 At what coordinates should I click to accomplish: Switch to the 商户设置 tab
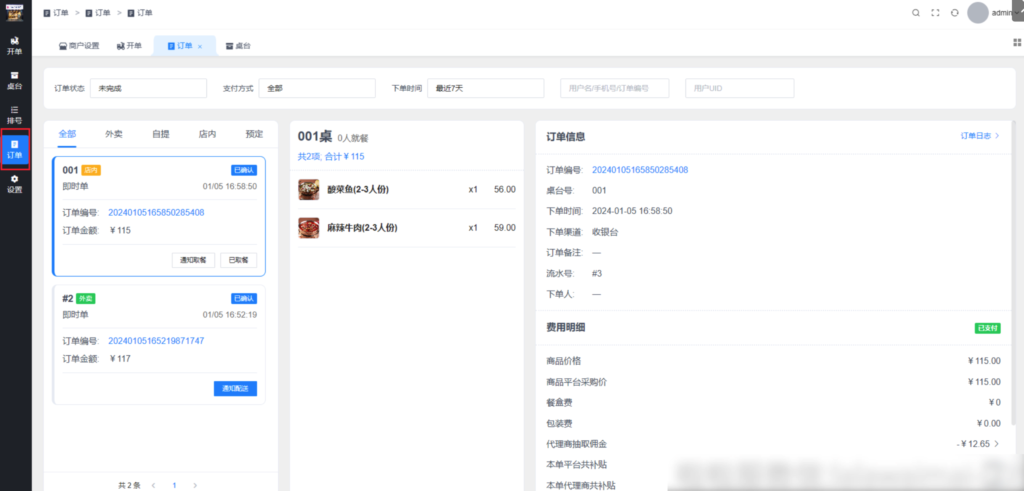(79, 46)
